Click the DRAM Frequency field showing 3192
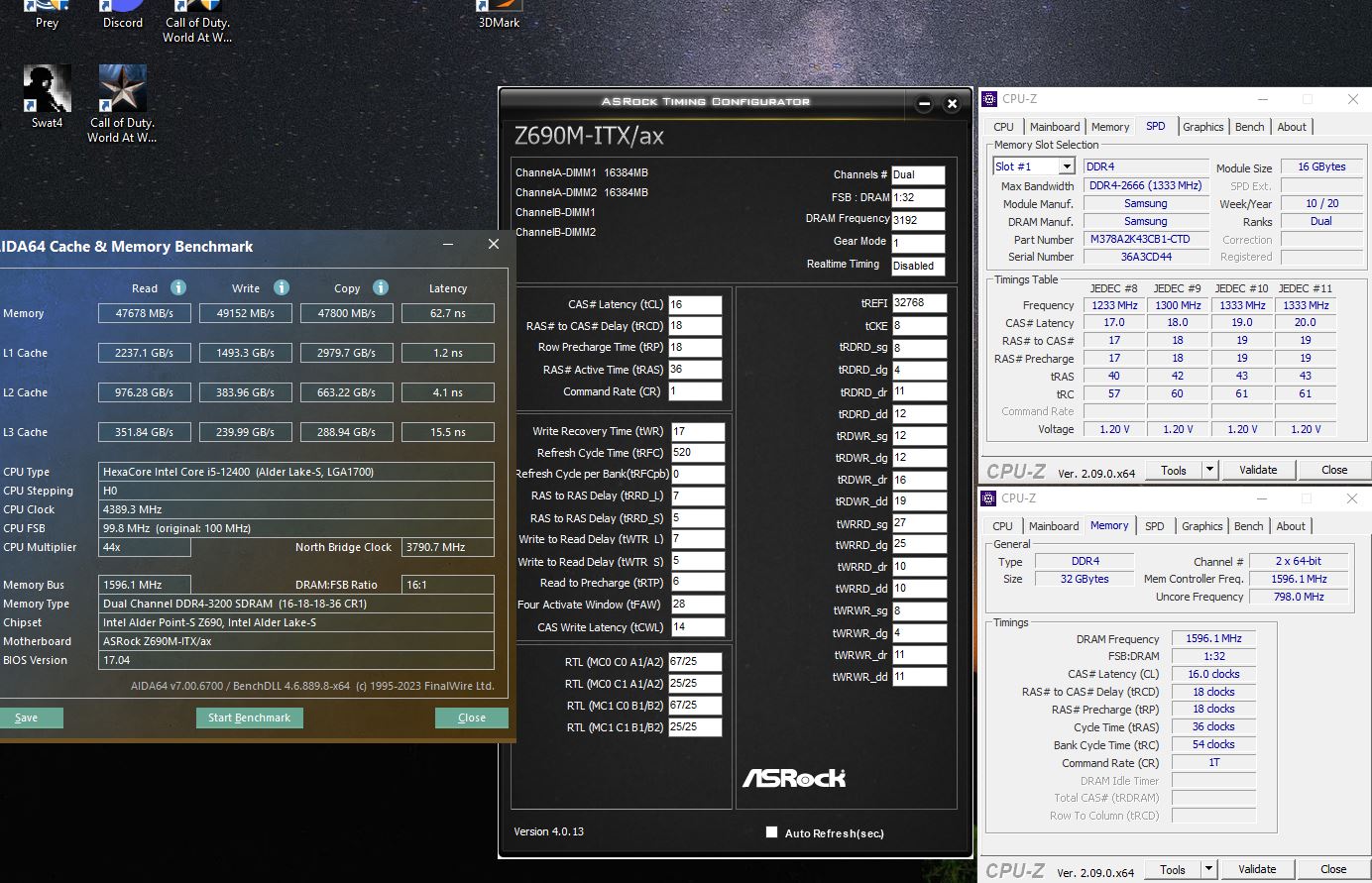Image resolution: width=1372 pixels, height=883 pixels. [x=918, y=220]
